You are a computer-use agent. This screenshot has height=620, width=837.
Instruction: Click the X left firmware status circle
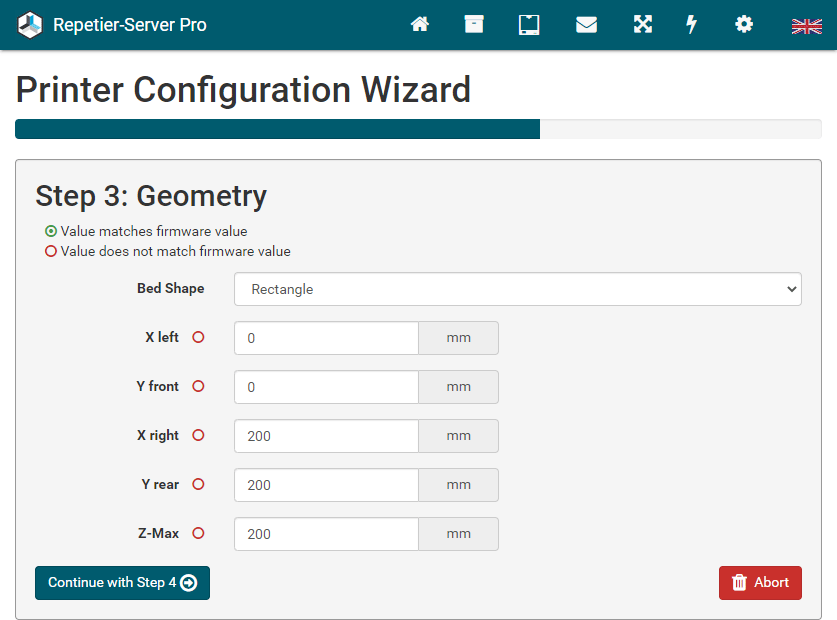point(198,338)
